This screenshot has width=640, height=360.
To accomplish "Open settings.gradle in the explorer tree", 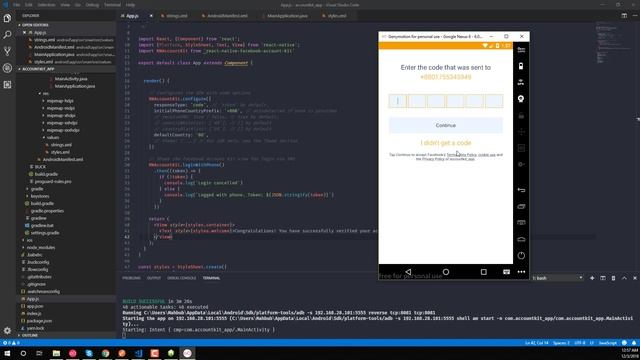I will point(45,233).
